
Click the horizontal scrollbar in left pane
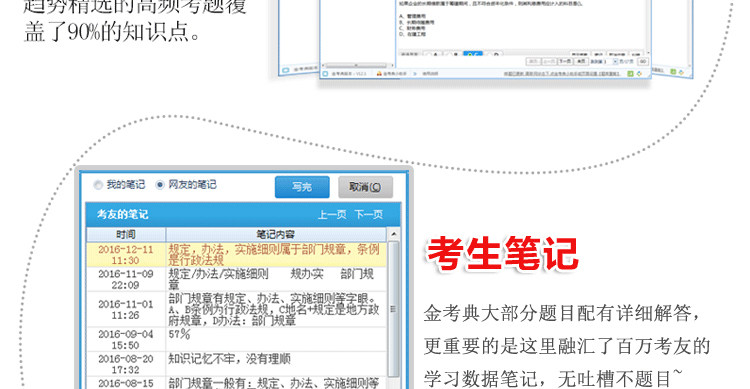pyautogui.click(x=356, y=66)
